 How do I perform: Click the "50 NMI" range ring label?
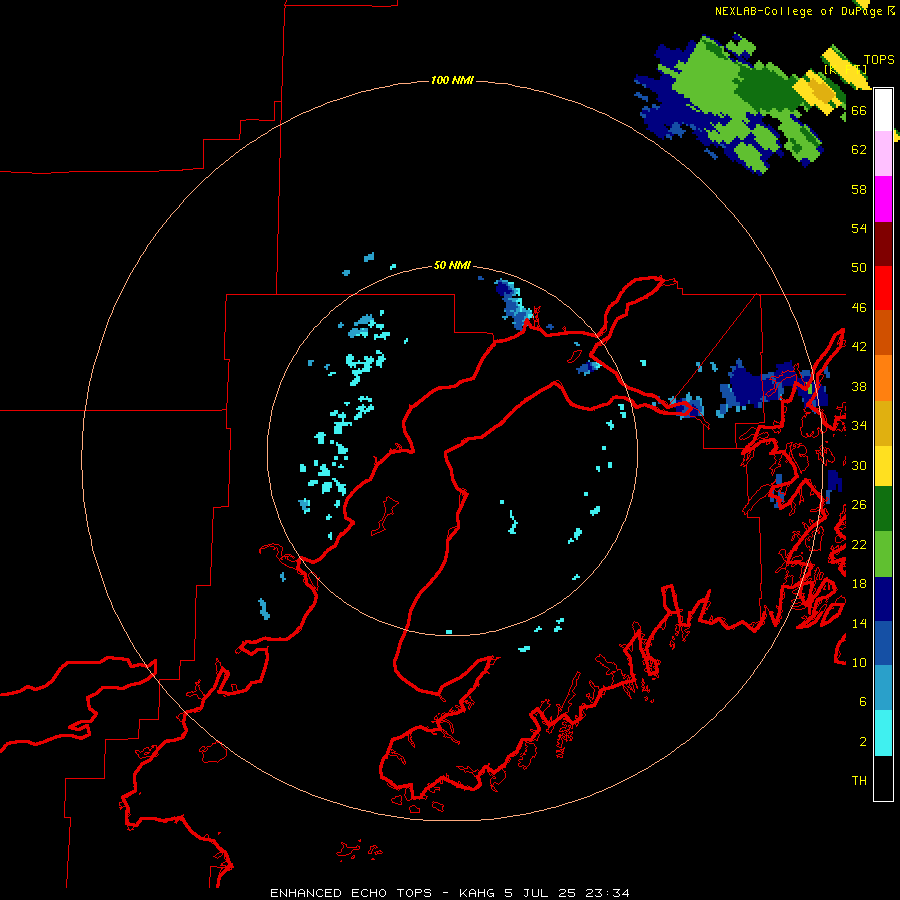tap(452, 265)
